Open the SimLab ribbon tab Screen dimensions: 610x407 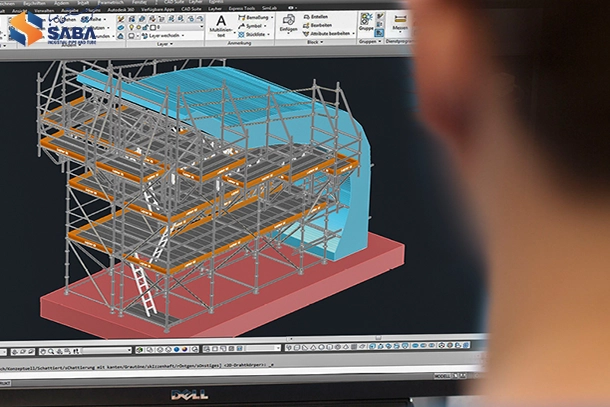click(x=269, y=8)
